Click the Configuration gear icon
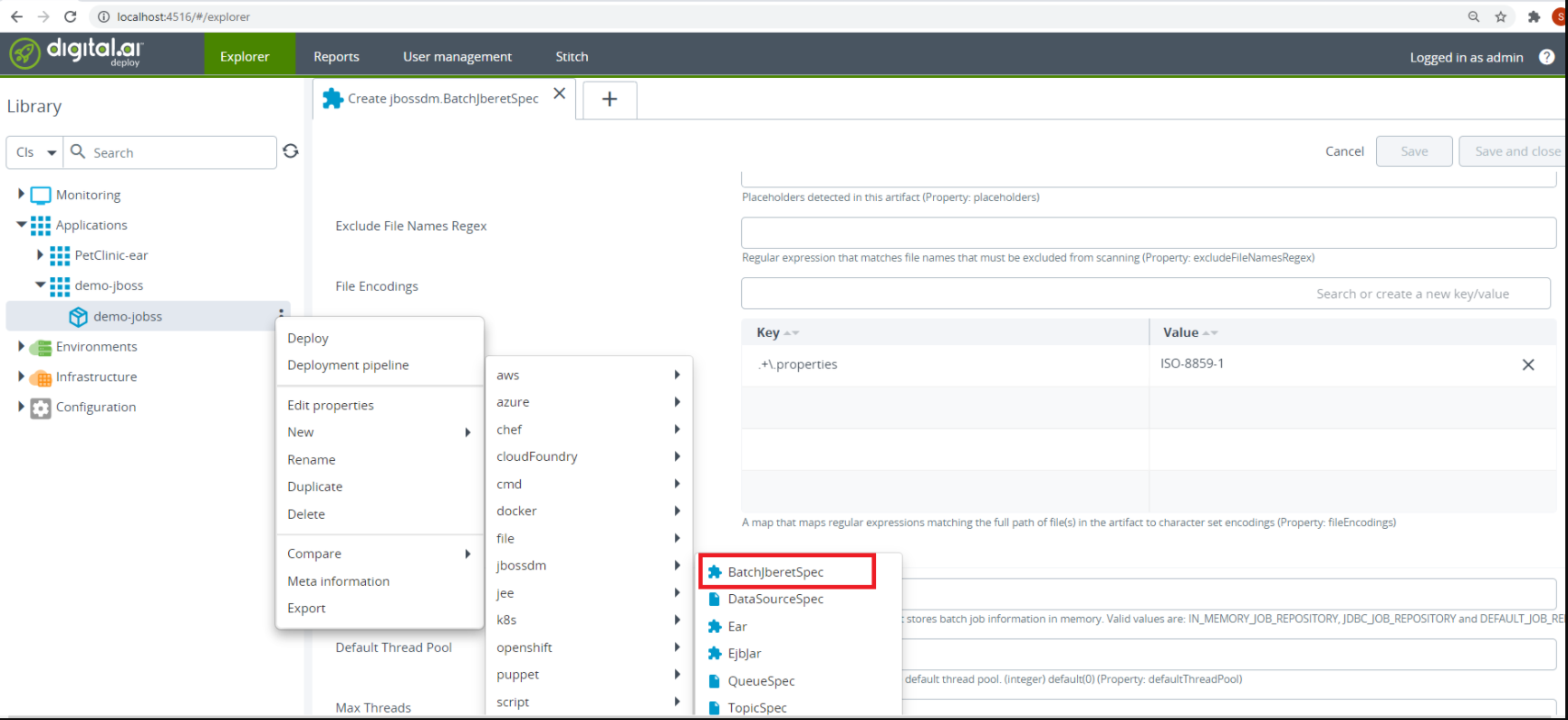Viewport: 1568px width, 720px height. [41, 408]
